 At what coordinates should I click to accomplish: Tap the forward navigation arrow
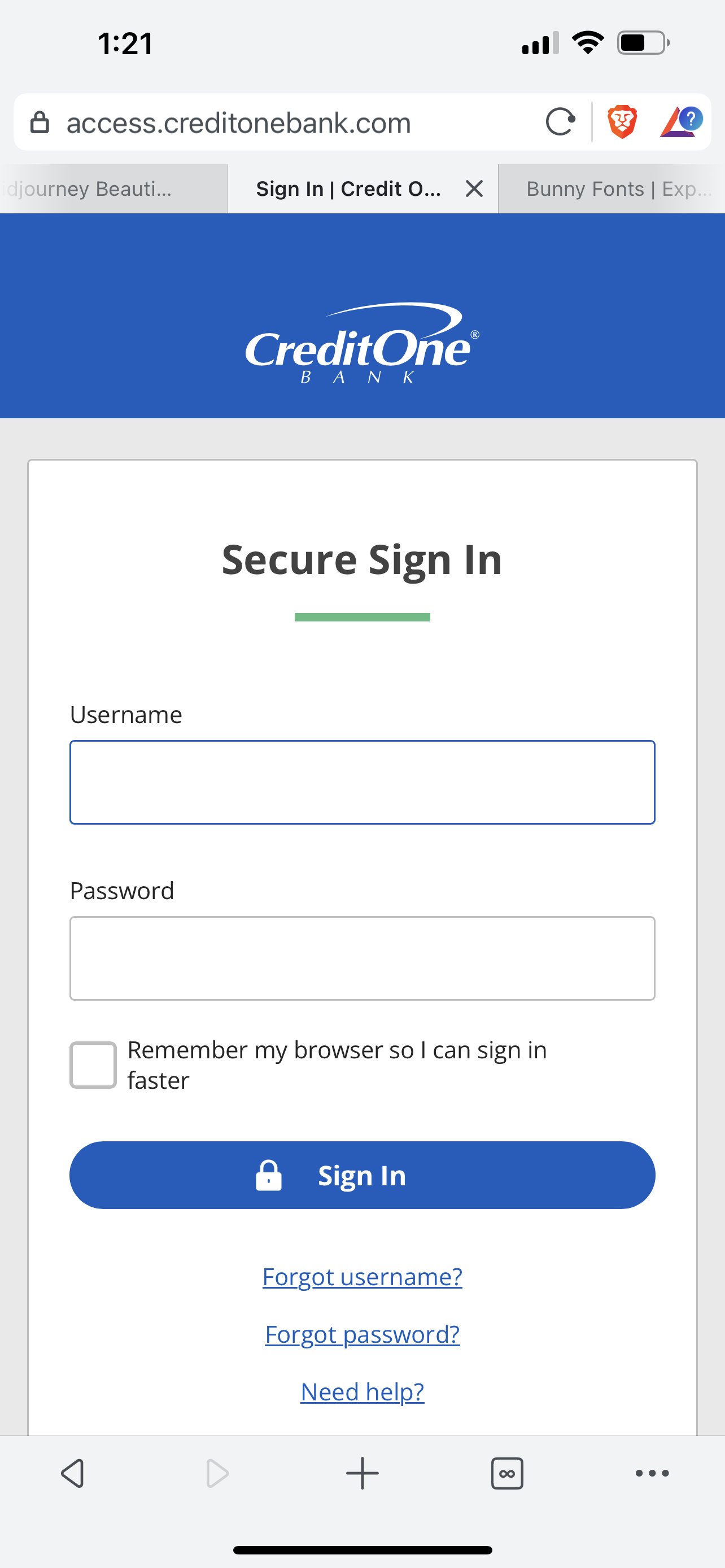tap(217, 1473)
